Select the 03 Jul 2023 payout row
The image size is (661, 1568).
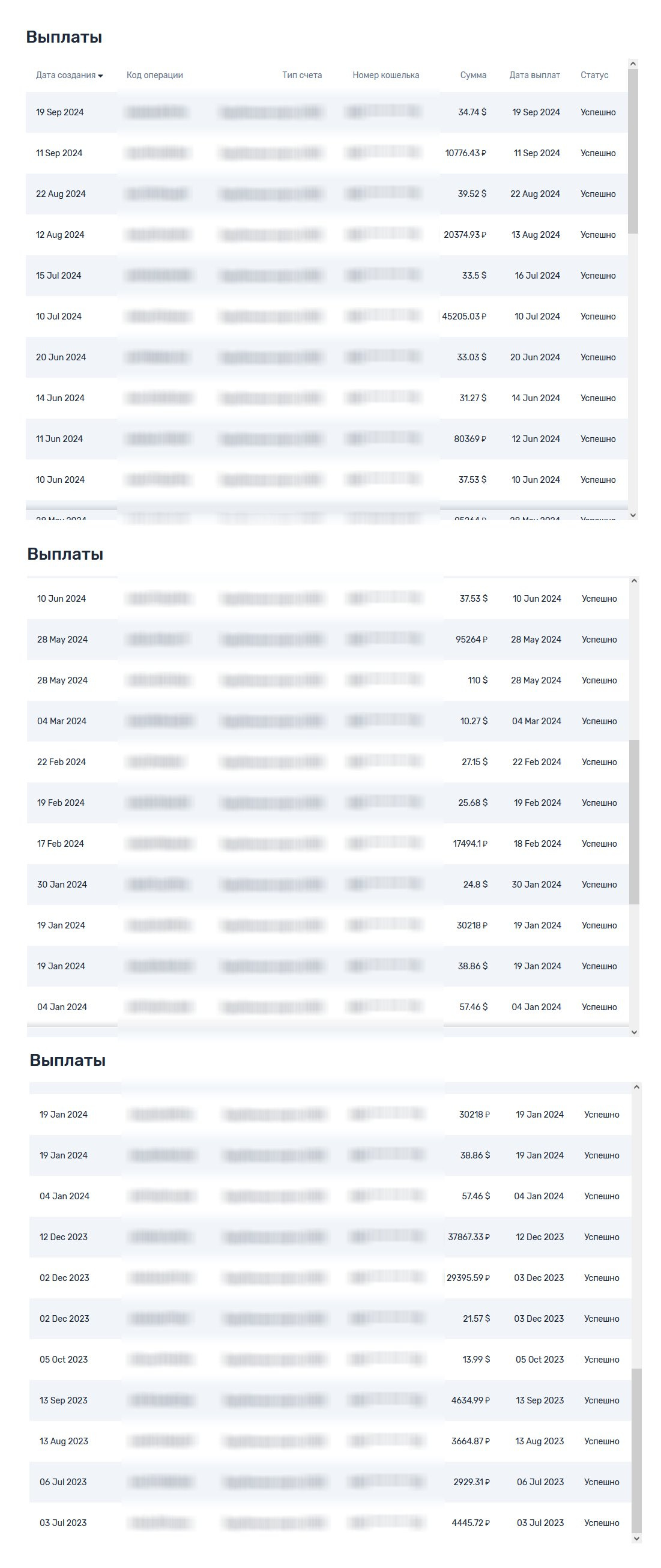330,1522
